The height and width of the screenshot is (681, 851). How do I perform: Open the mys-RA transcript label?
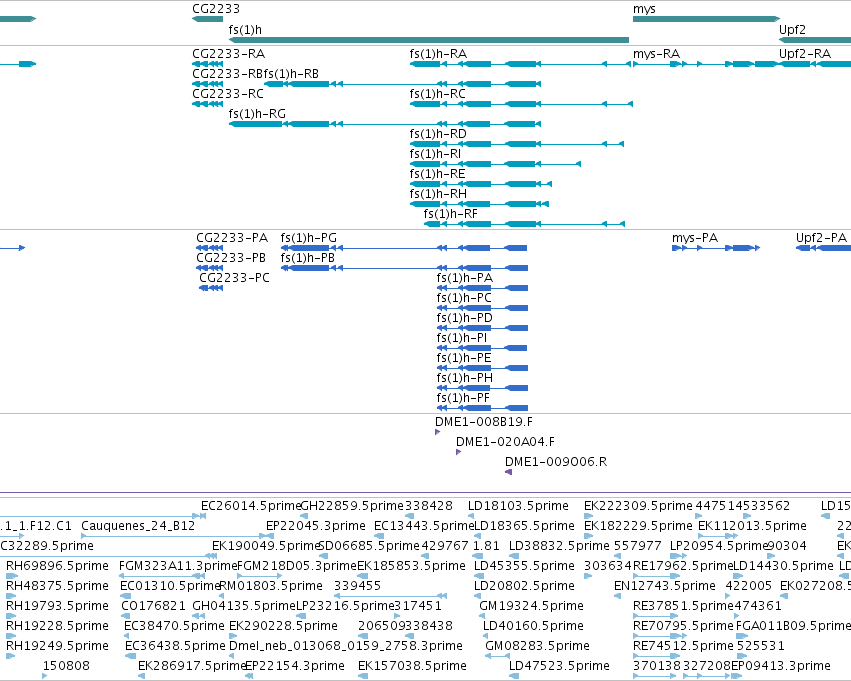click(656, 54)
